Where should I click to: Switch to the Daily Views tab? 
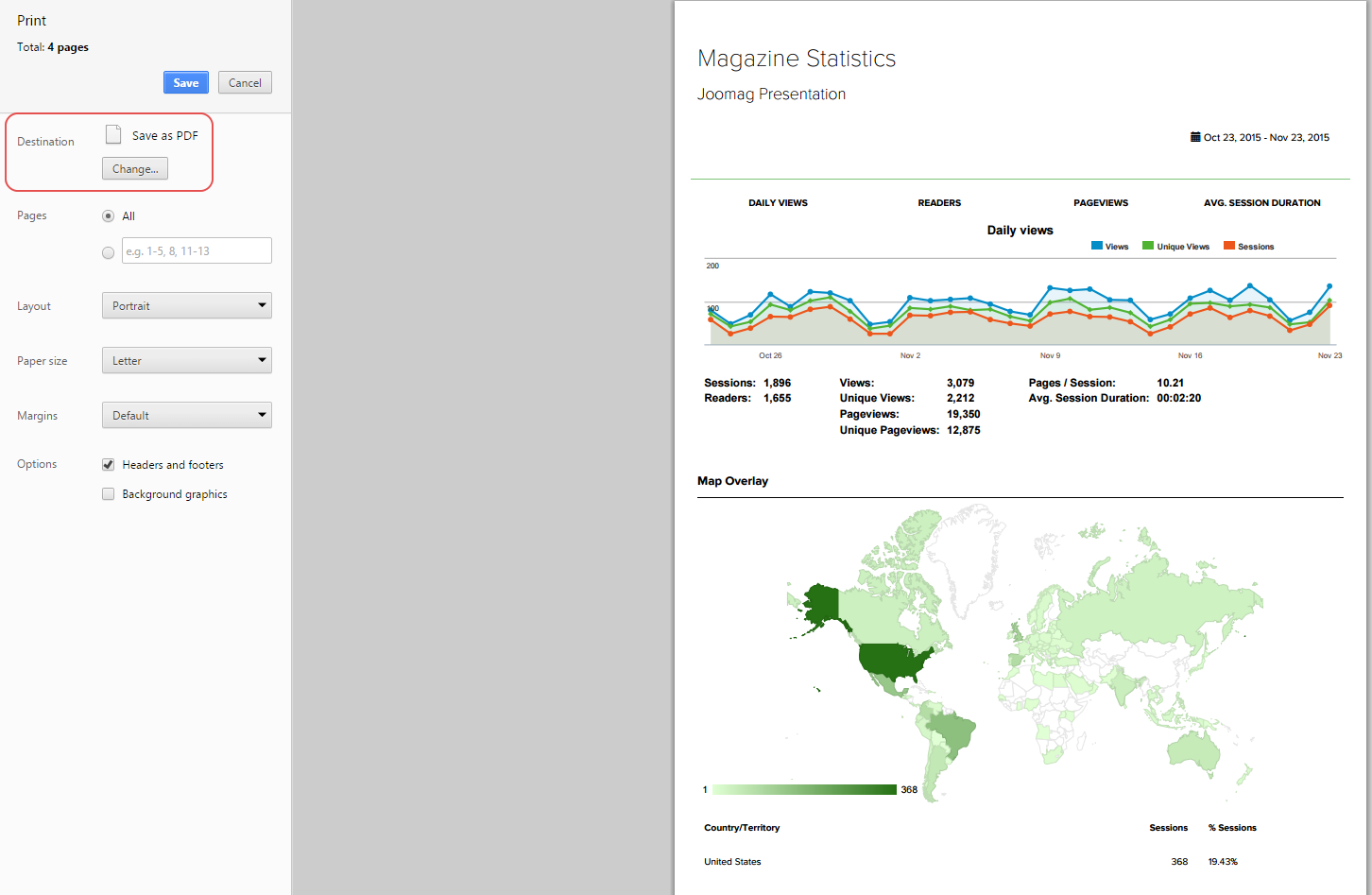(778, 203)
